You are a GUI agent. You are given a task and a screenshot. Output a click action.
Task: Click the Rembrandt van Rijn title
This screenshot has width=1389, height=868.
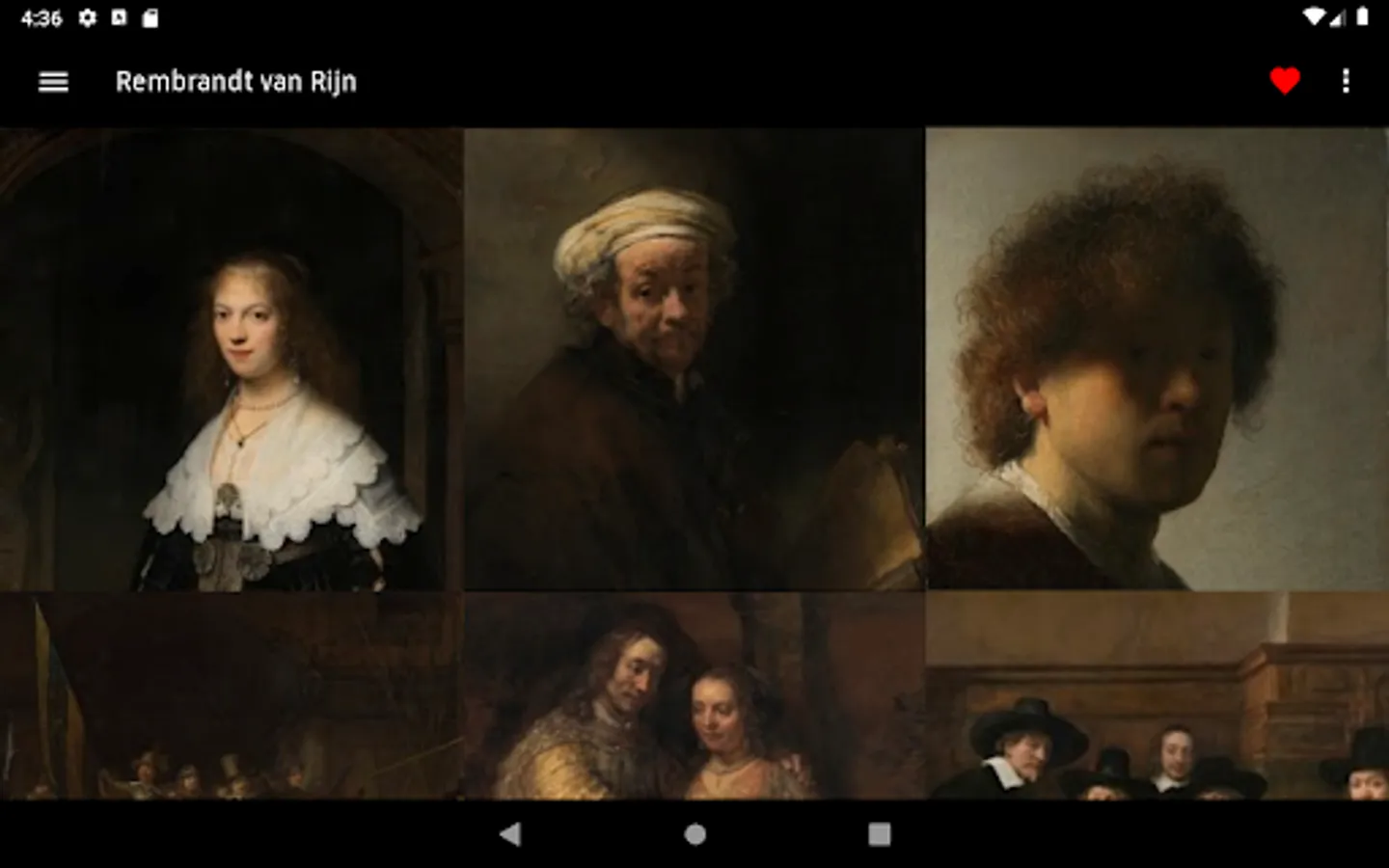point(236,82)
